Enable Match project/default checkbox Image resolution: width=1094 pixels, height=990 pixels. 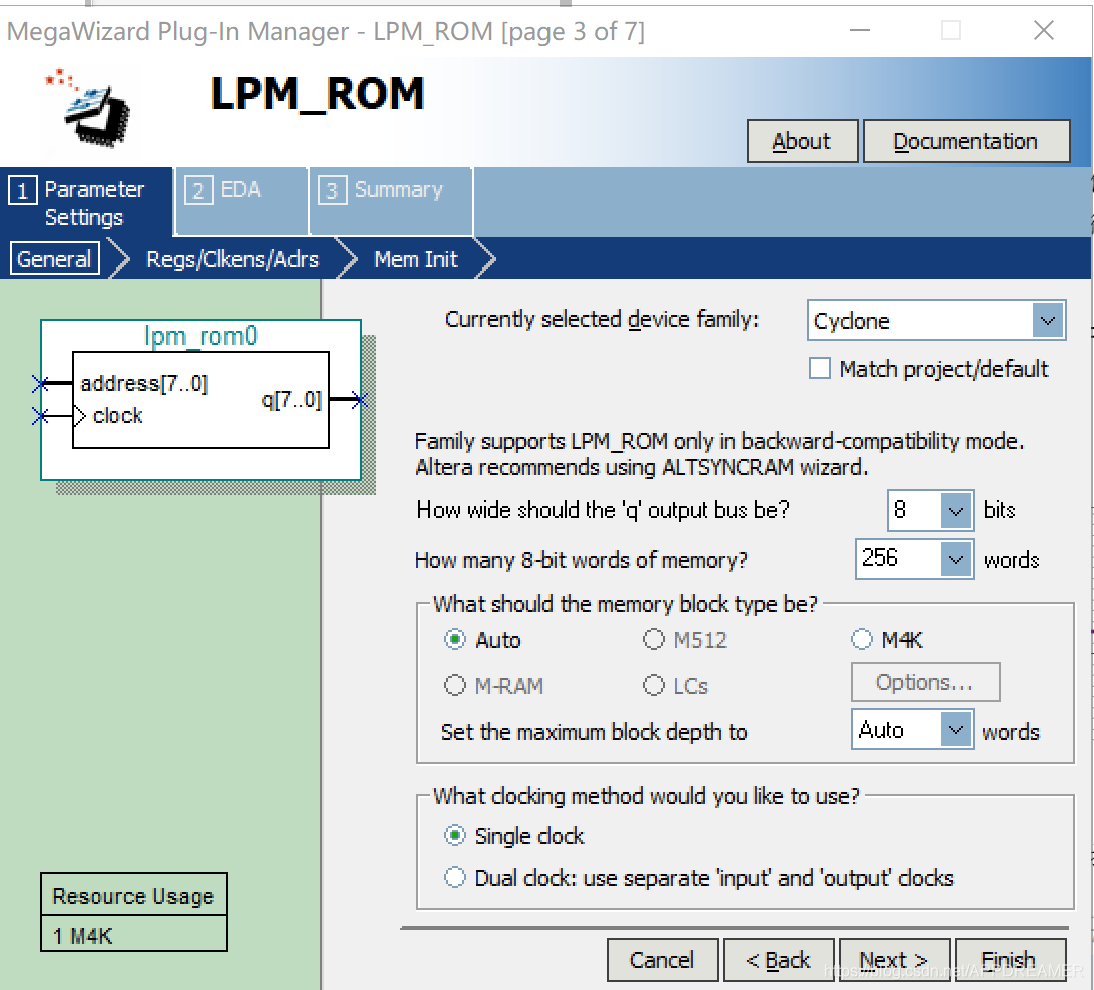coord(820,368)
